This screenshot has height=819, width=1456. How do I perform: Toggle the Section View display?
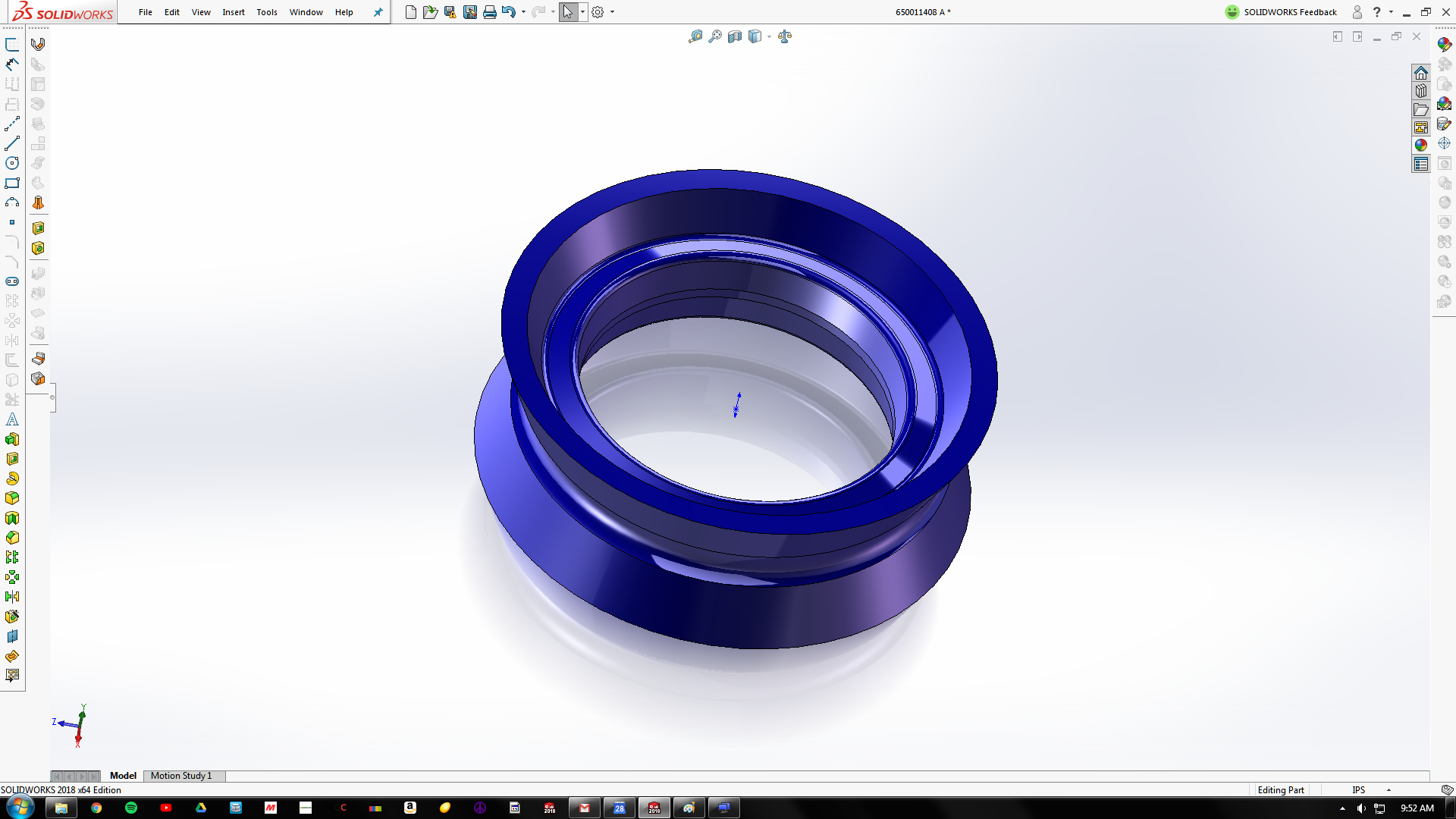(734, 36)
